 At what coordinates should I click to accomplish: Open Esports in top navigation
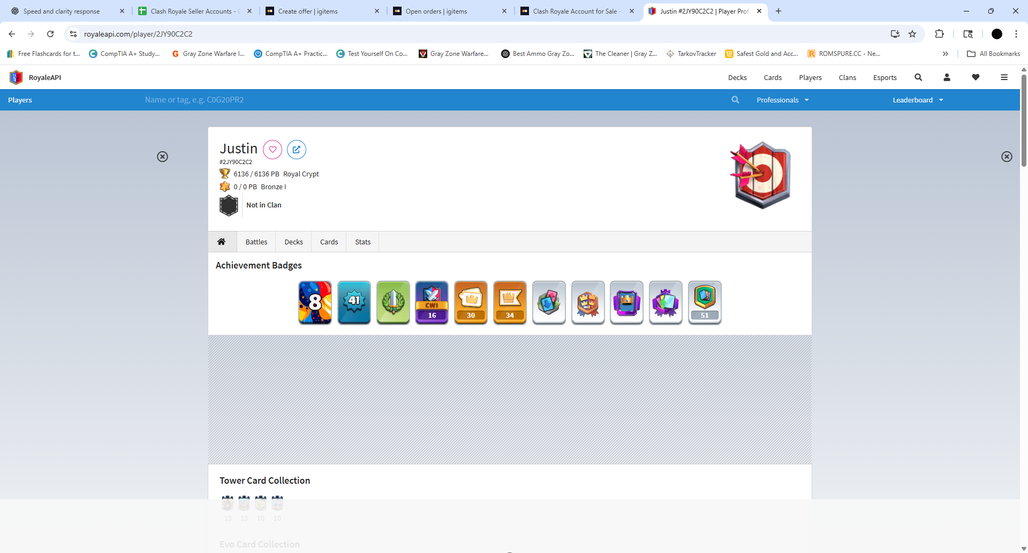884,77
